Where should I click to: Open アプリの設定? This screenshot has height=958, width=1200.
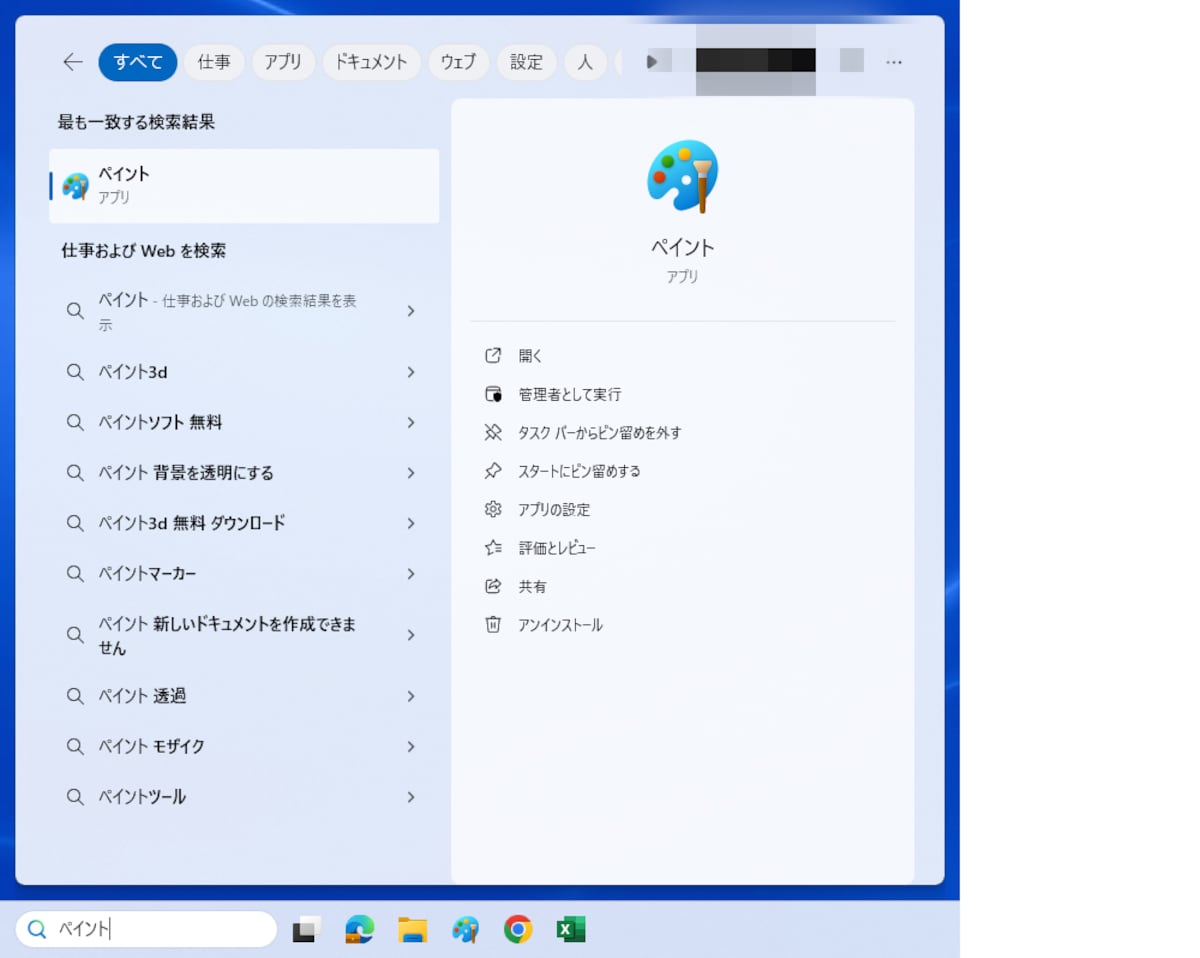[554, 510]
